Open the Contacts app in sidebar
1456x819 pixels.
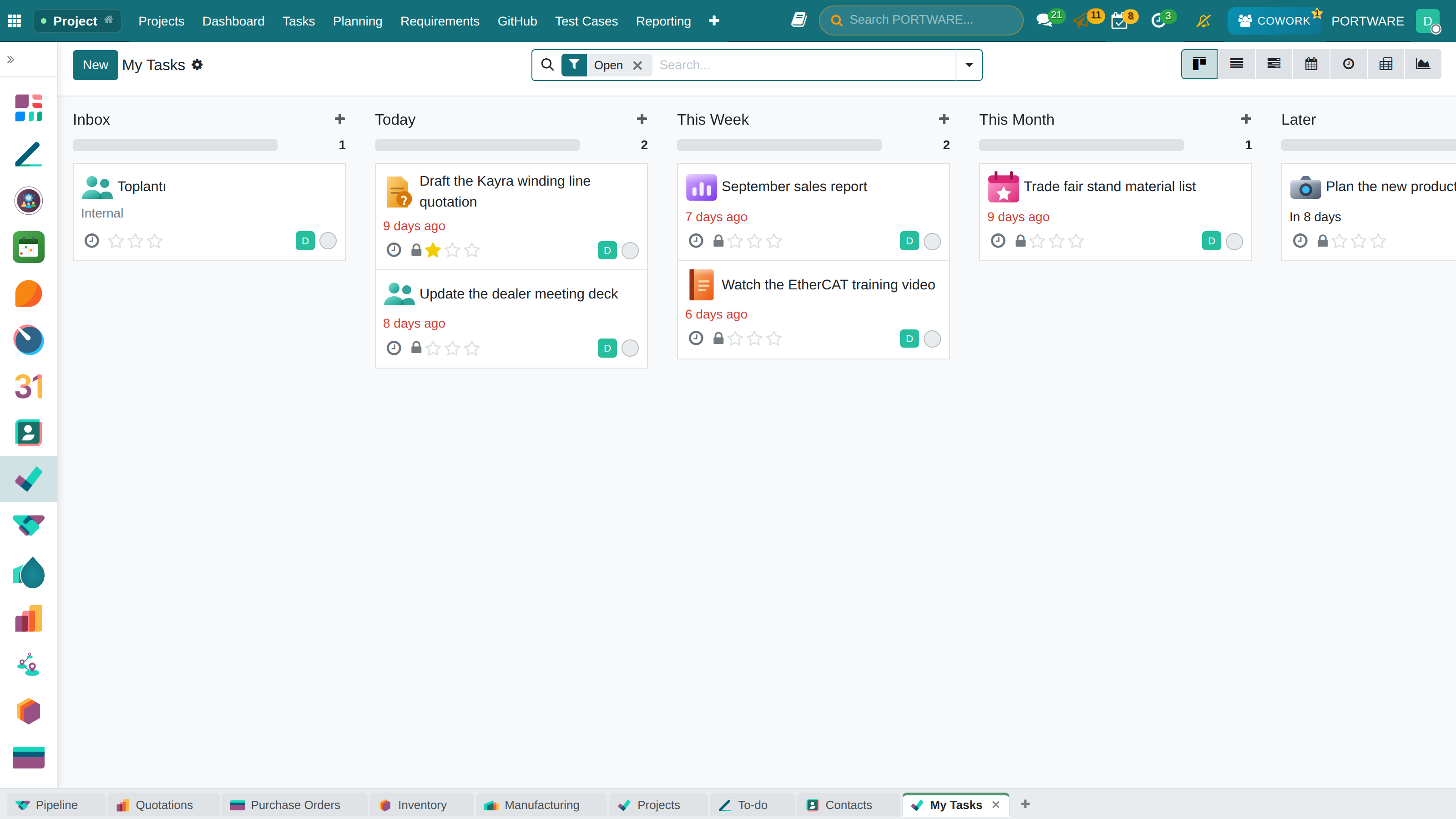pos(28,433)
